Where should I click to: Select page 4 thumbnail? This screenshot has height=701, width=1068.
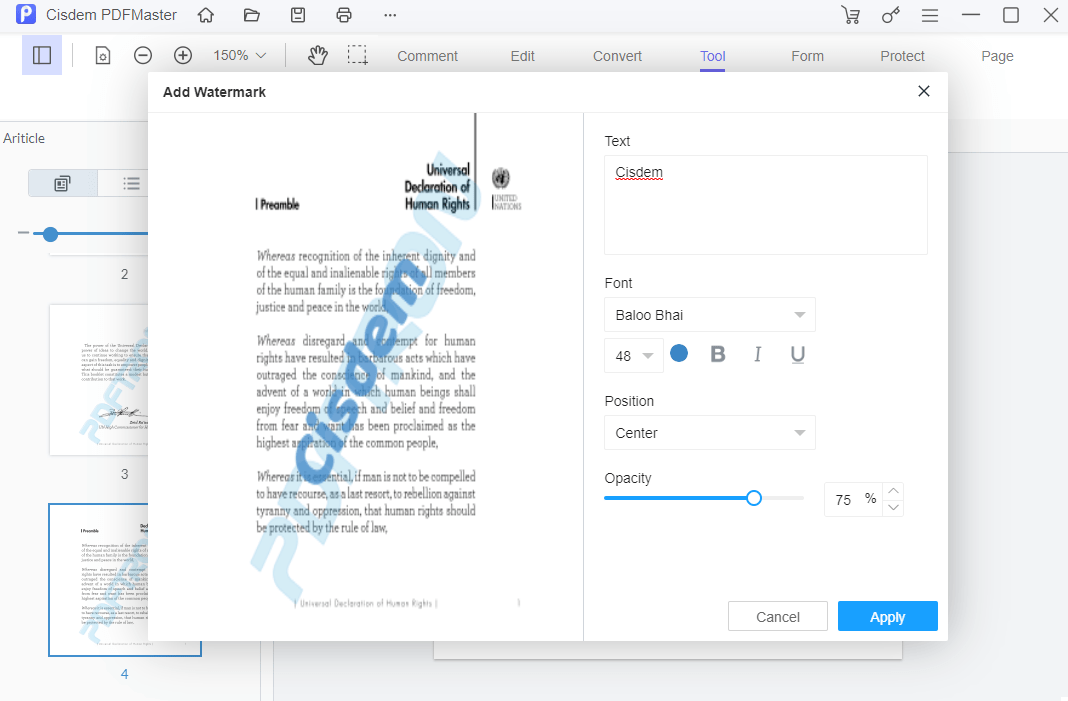click(x=99, y=580)
